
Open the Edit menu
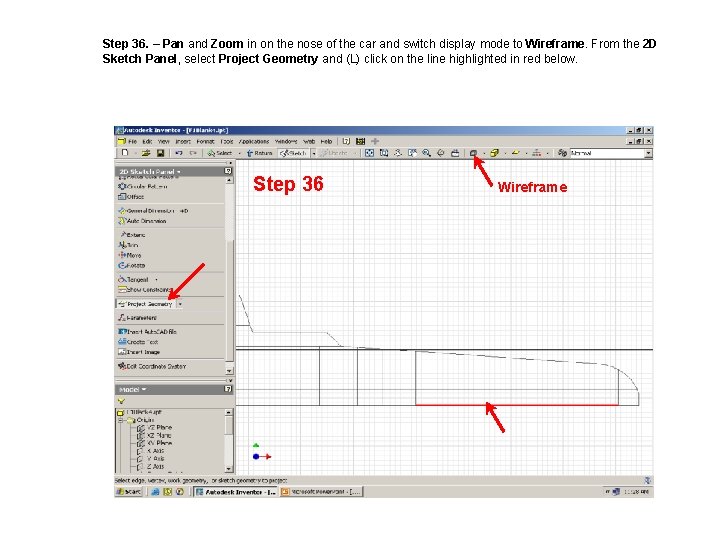(147, 141)
